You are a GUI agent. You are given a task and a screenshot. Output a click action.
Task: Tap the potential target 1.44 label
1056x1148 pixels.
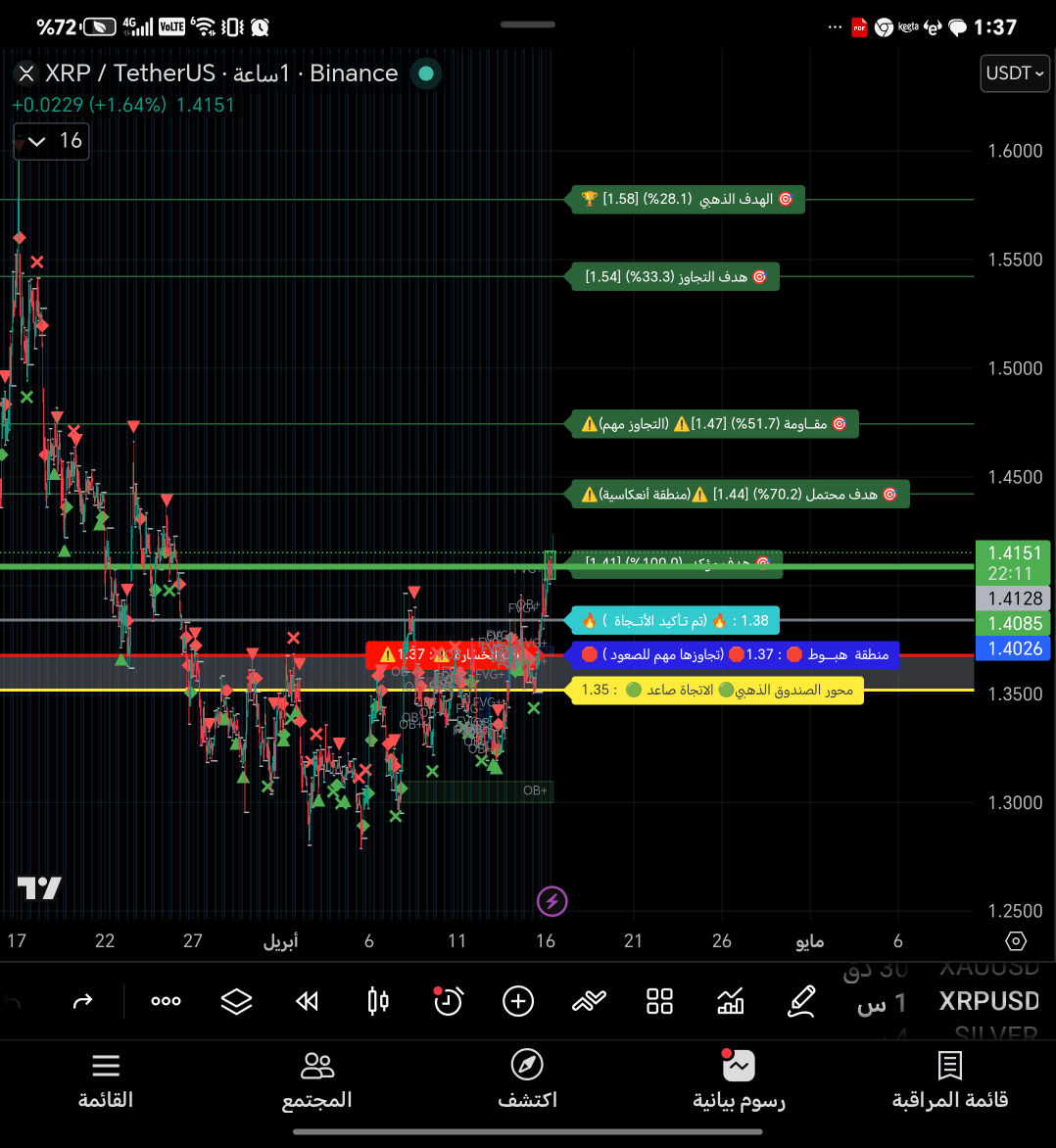[x=738, y=495]
